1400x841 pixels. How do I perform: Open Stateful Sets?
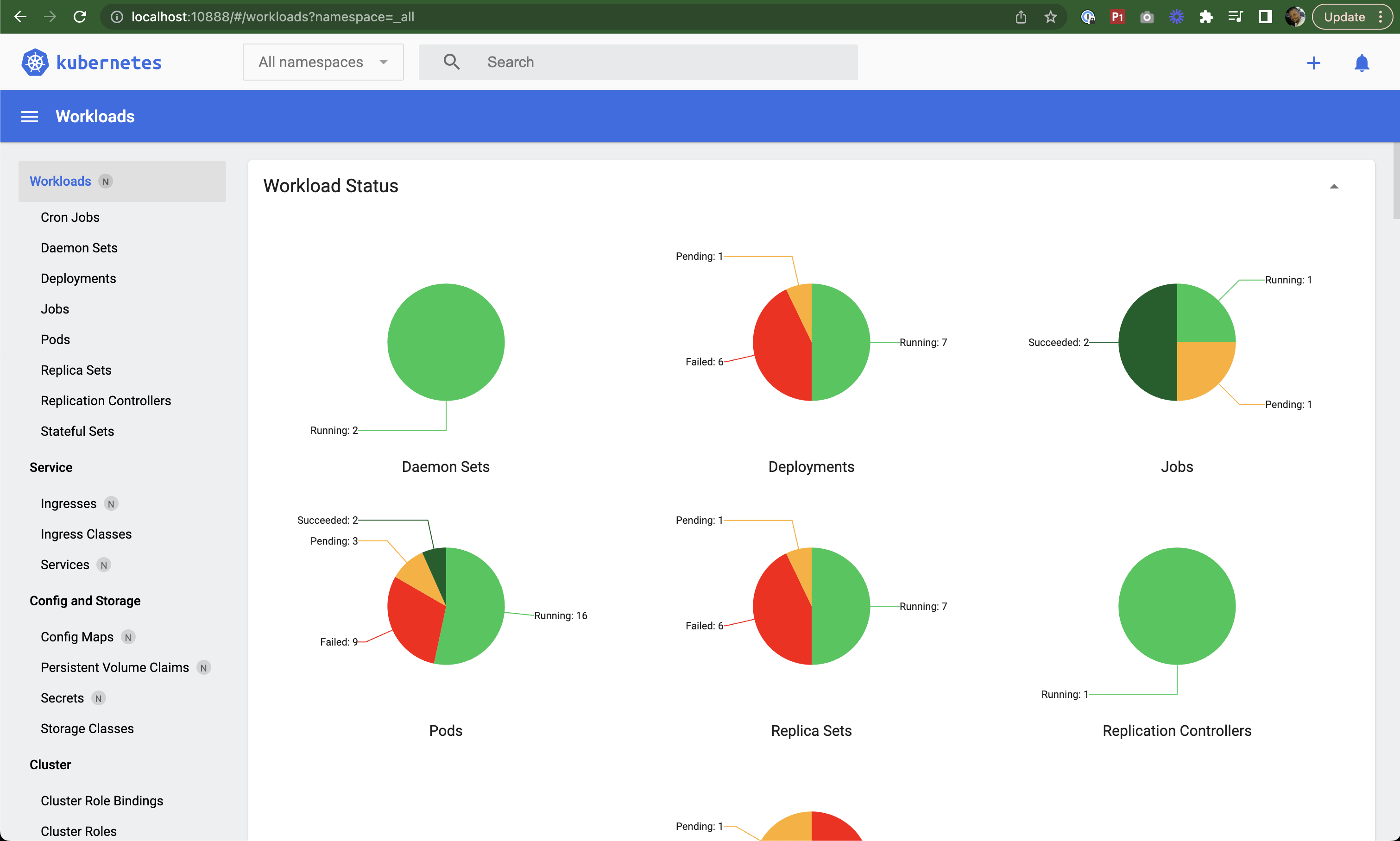78,432
